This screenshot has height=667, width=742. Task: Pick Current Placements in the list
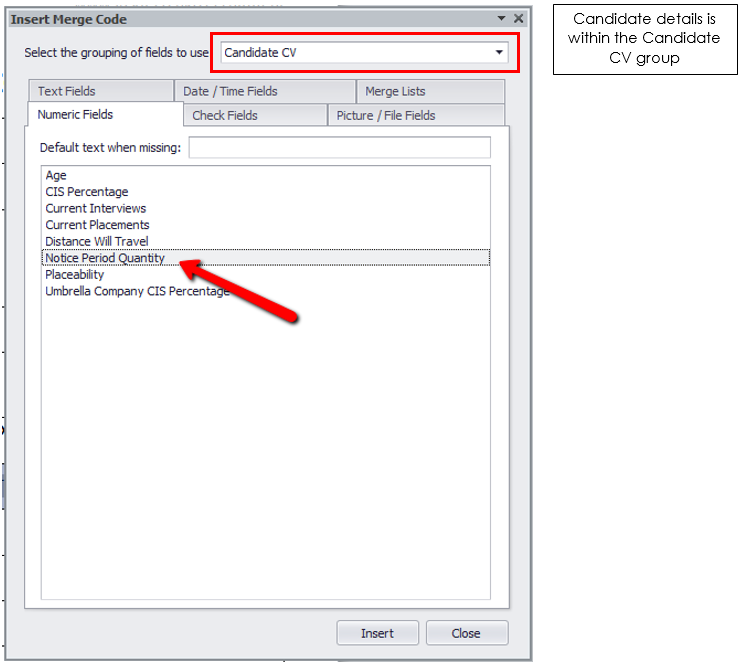[97, 225]
